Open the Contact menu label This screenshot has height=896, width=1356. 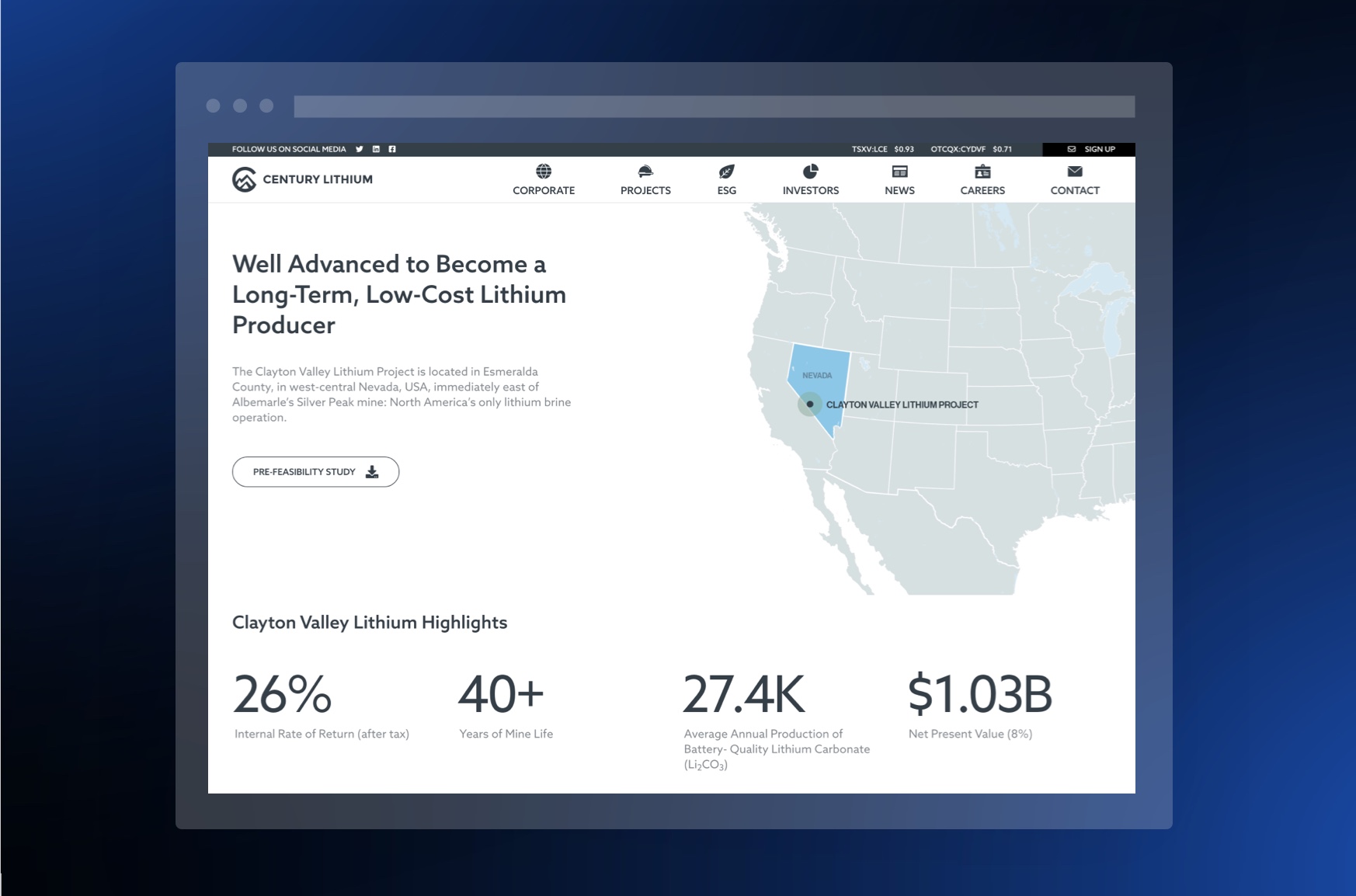1075,190
